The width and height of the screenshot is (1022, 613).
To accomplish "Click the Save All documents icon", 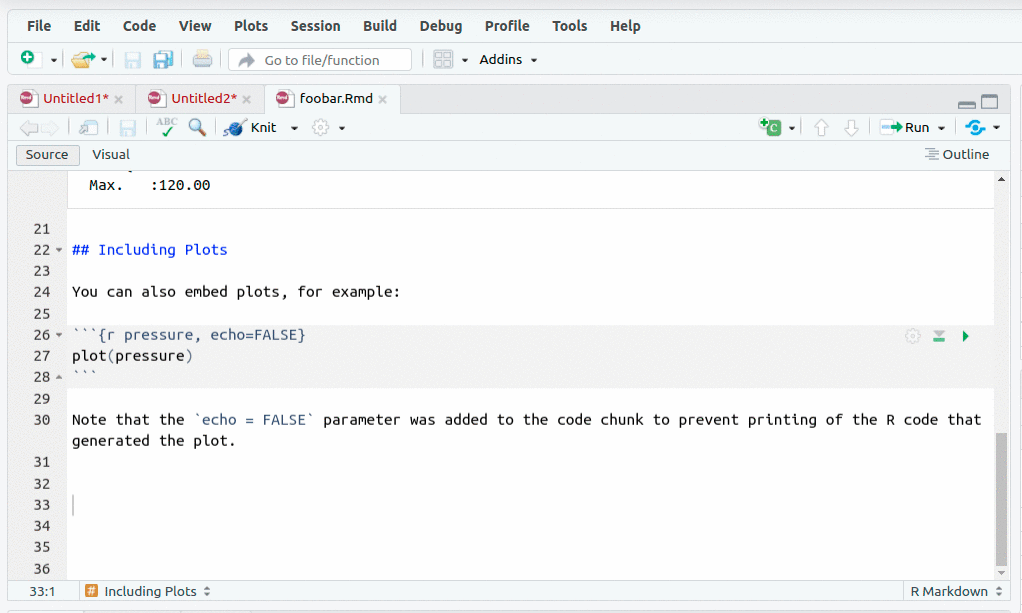I will [162, 59].
